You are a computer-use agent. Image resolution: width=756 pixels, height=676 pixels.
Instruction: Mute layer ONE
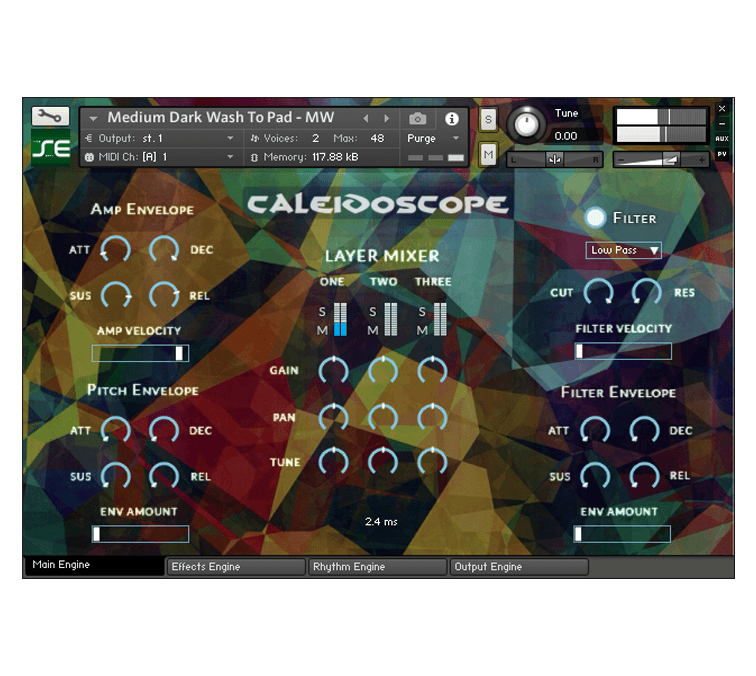pos(322,330)
